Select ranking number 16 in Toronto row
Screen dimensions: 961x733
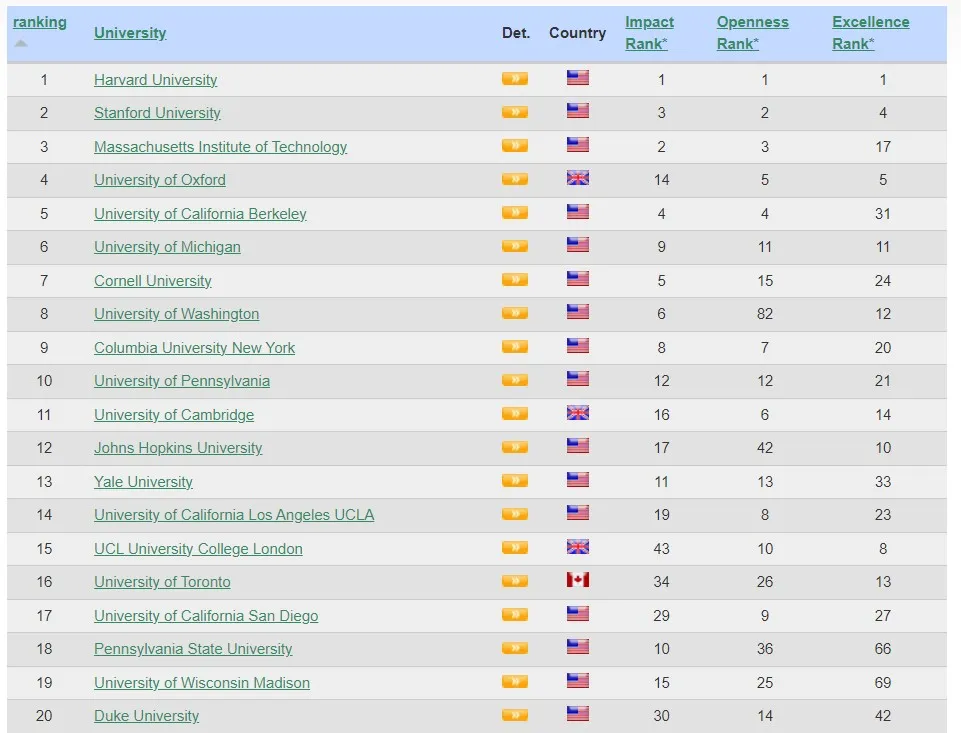[44, 582]
